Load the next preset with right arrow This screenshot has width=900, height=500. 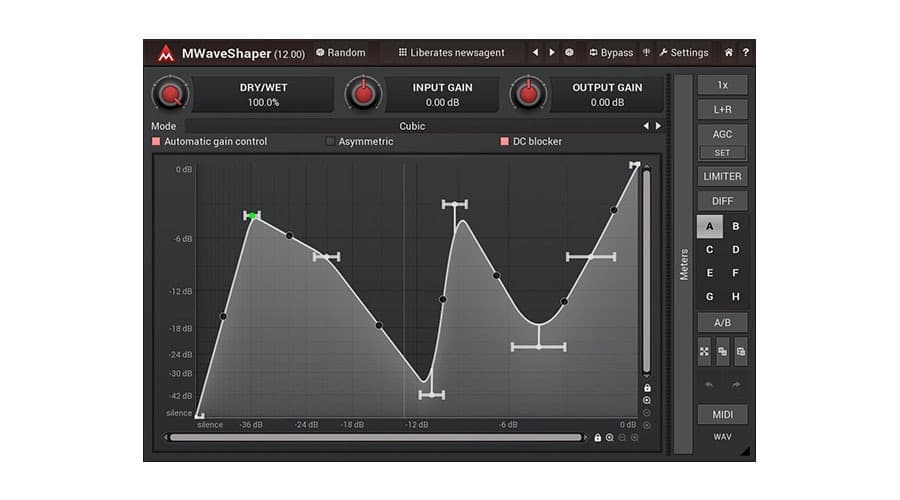click(x=552, y=52)
